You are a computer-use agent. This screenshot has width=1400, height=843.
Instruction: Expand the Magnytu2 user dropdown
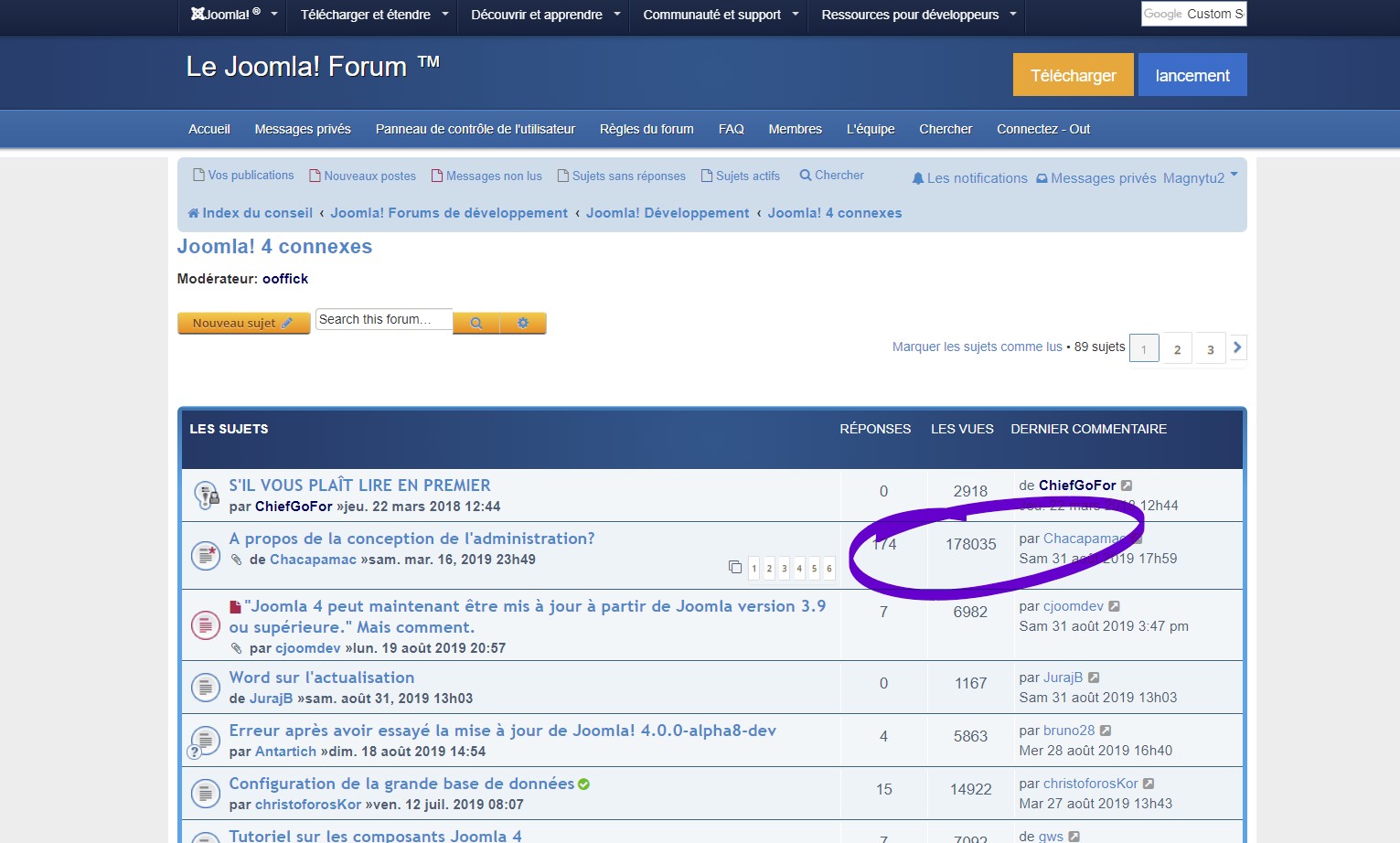pos(1200,177)
